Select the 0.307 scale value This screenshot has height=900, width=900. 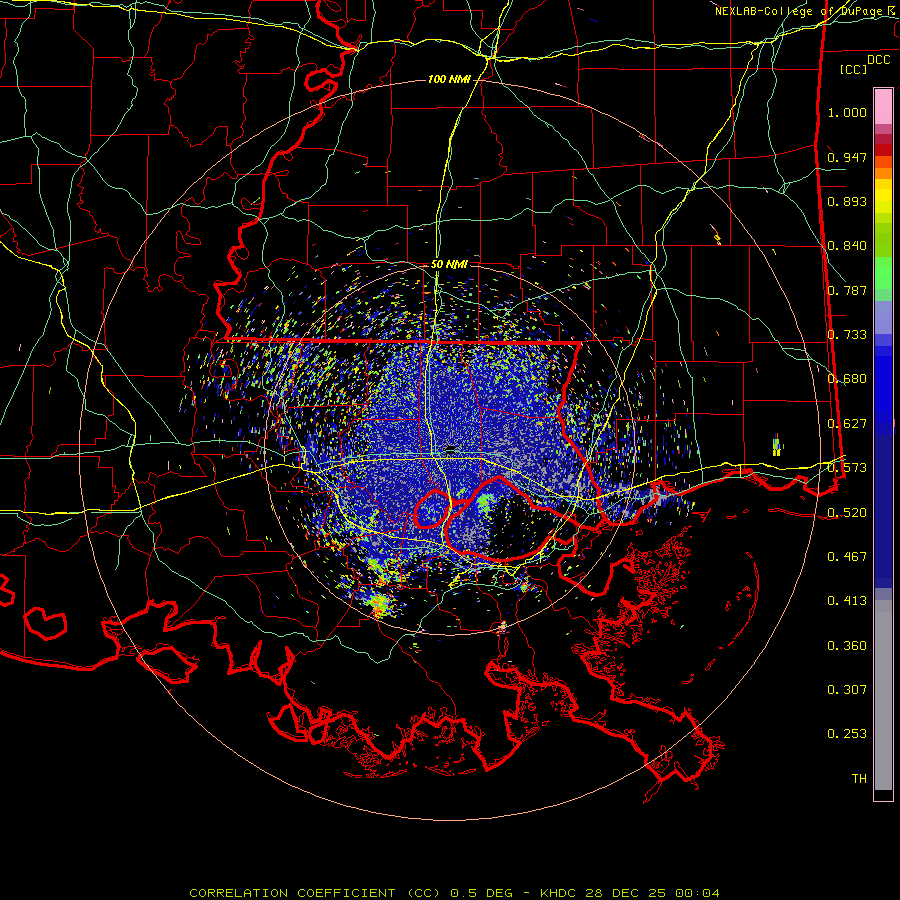847,690
